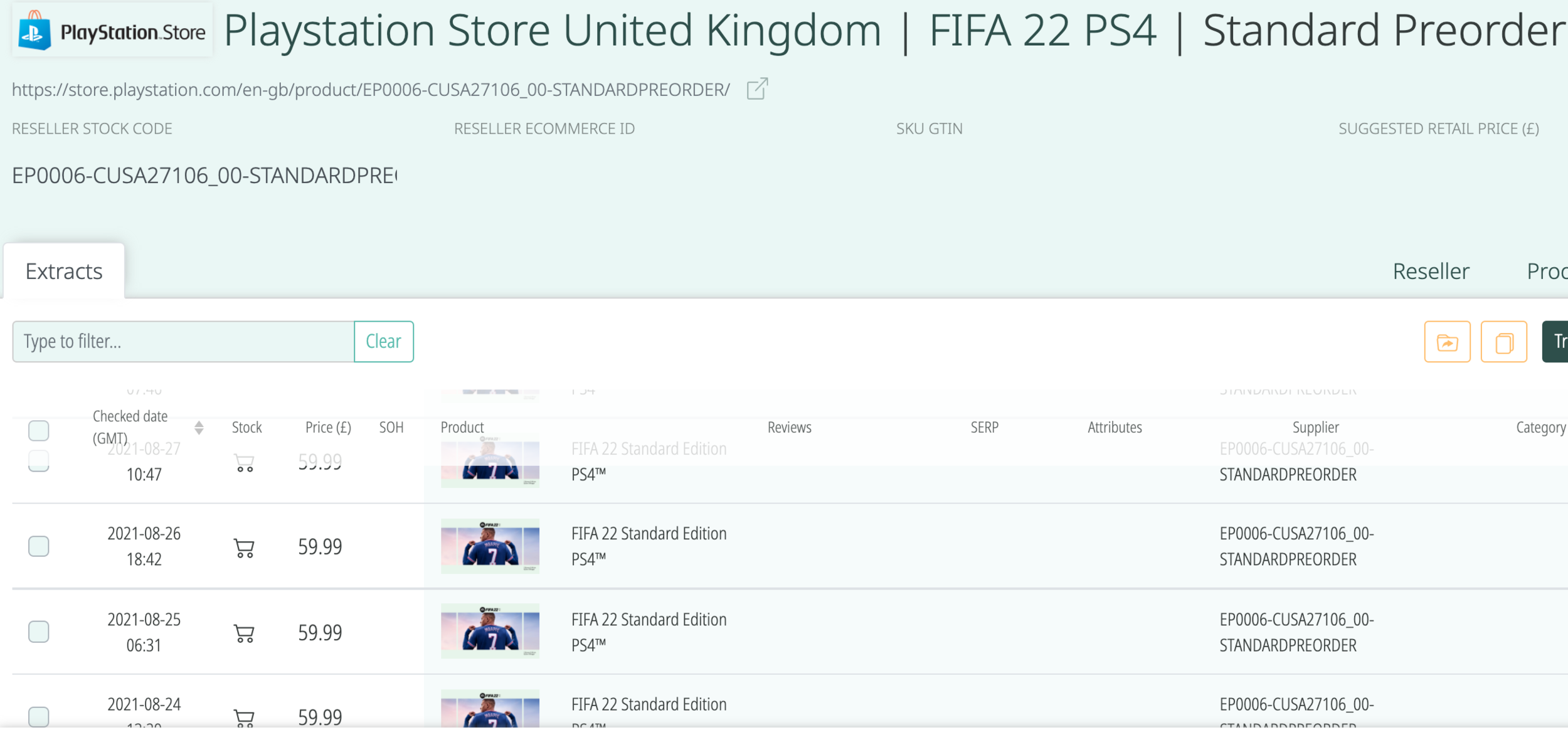Click stock cart icon for 2021-08-24 row
This screenshot has width=1568, height=730.
coord(244,717)
